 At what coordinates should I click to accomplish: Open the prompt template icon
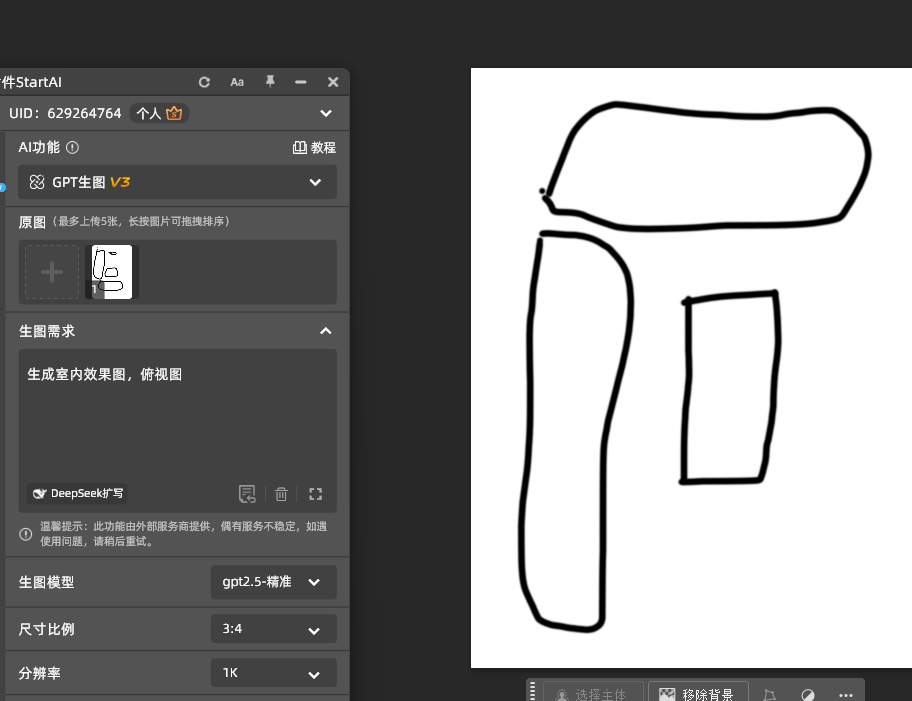tap(247, 494)
